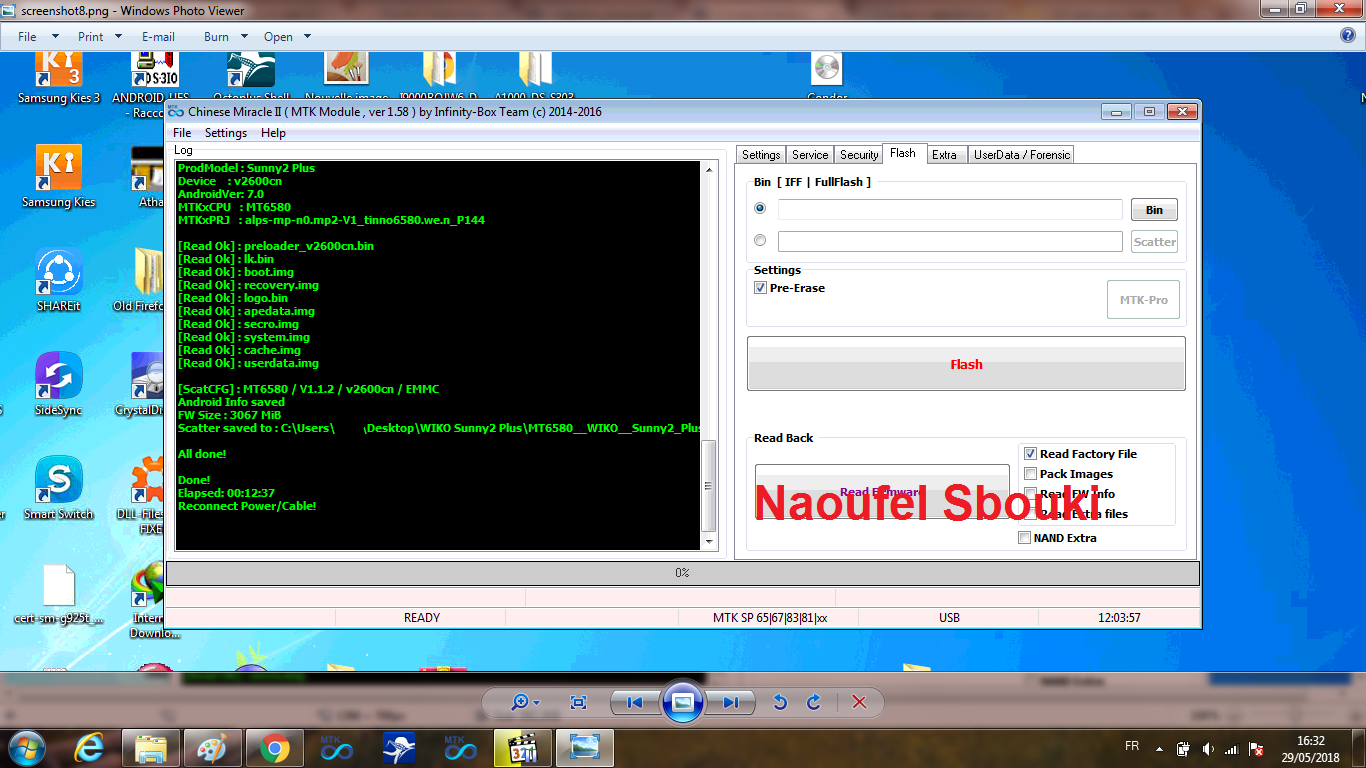Switch to the Extra tab
This screenshot has width=1366, height=768.
(x=944, y=155)
